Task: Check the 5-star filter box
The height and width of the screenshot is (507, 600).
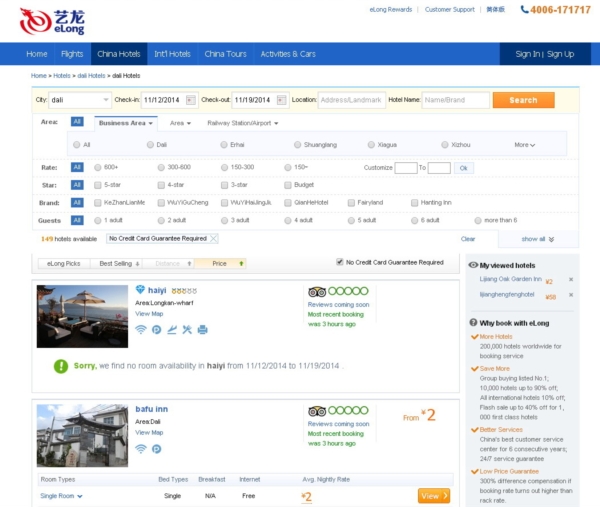Action: tap(98, 185)
